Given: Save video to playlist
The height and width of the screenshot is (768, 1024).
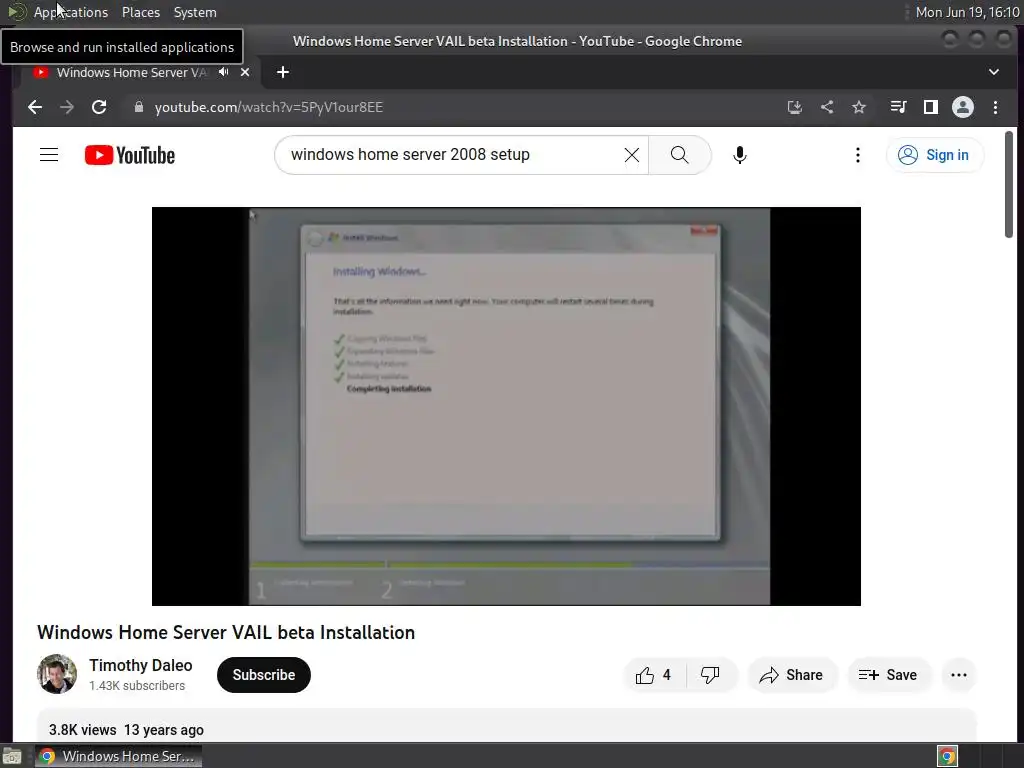Looking at the screenshot, I should (x=888, y=675).
